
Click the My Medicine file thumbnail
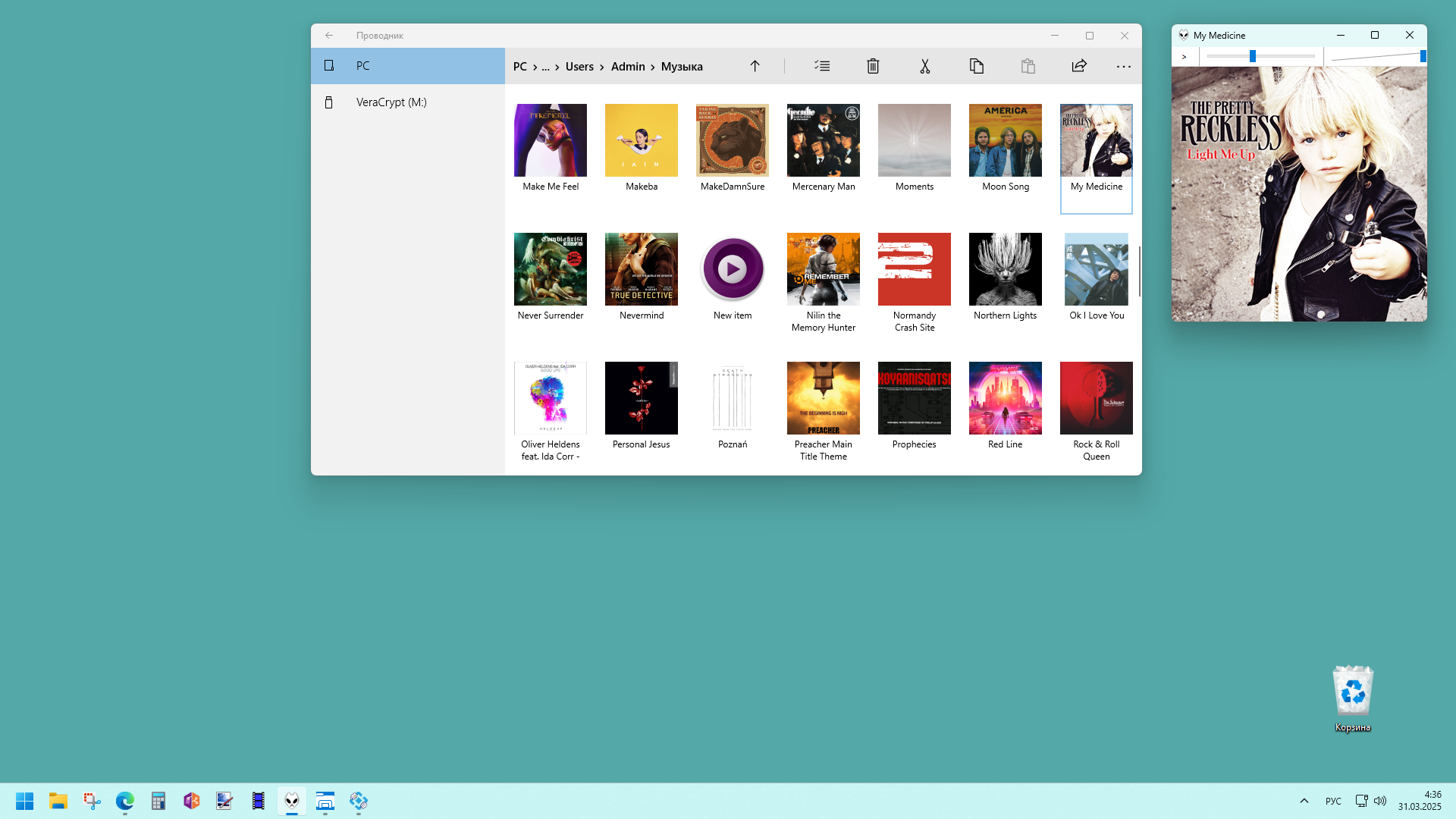tap(1097, 140)
